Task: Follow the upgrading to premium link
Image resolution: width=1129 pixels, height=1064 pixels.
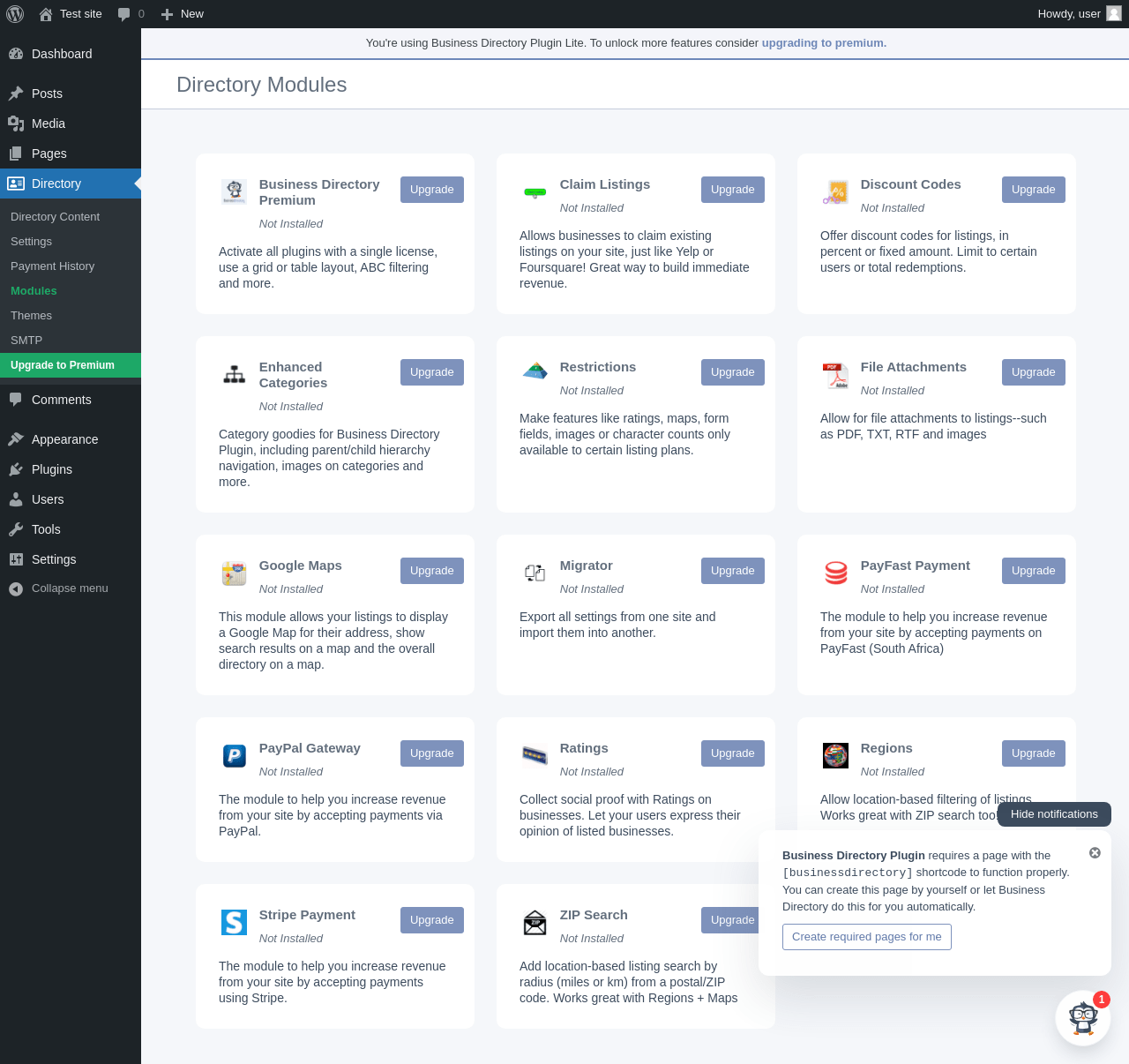Action: click(824, 43)
